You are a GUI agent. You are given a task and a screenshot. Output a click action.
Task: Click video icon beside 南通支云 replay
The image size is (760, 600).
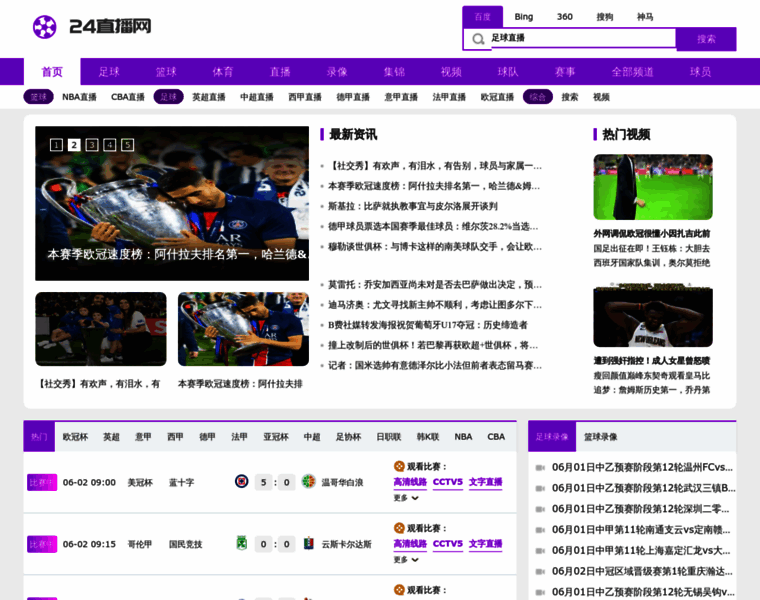(x=540, y=530)
